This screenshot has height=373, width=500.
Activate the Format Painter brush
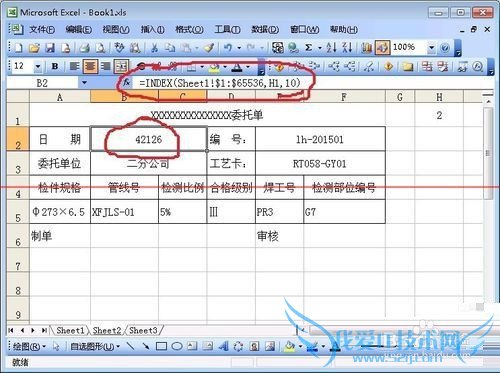click(209, 48)
